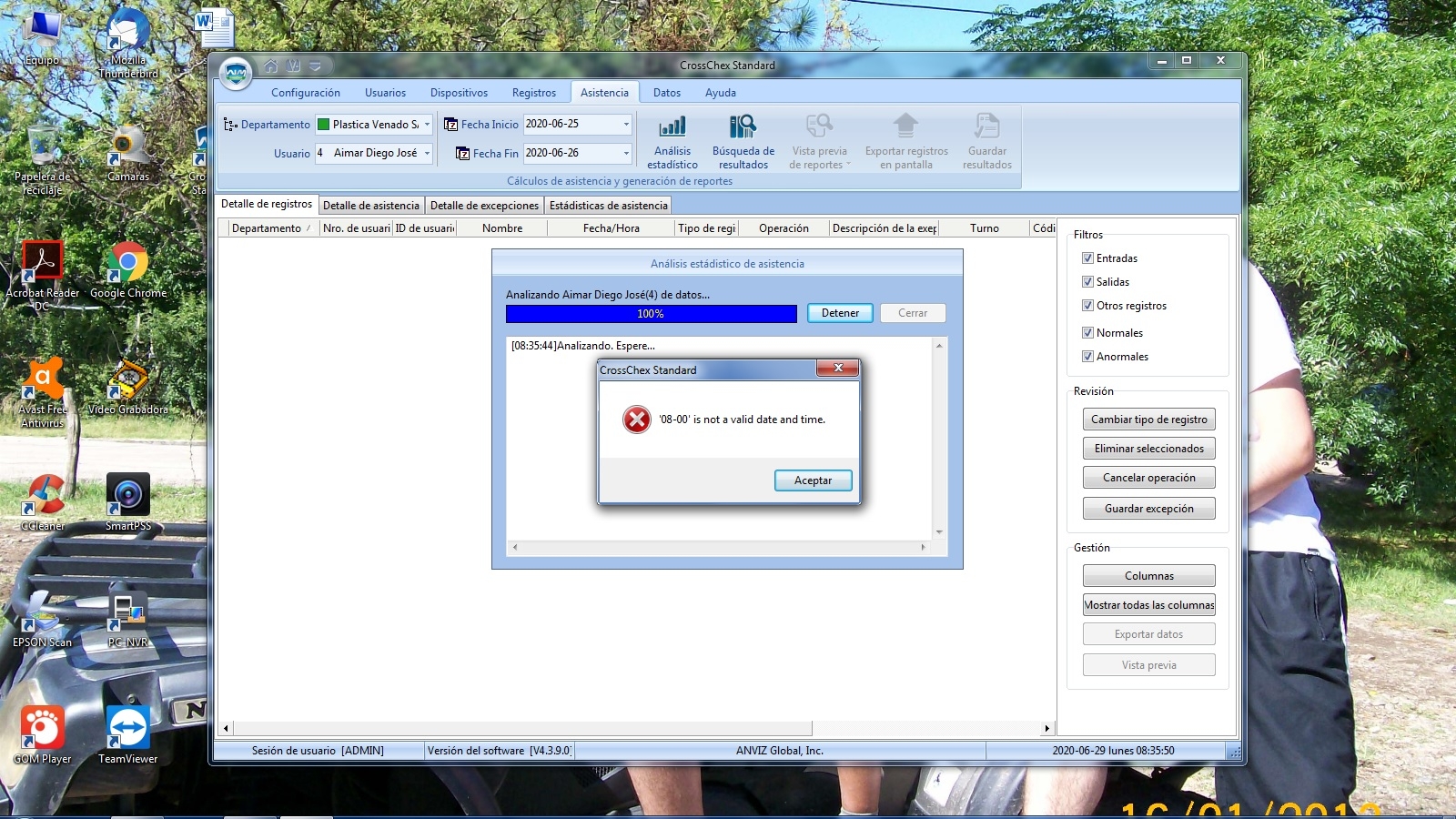
Task: Click Cancelar operación button
Action: [x=1149, y=478]
